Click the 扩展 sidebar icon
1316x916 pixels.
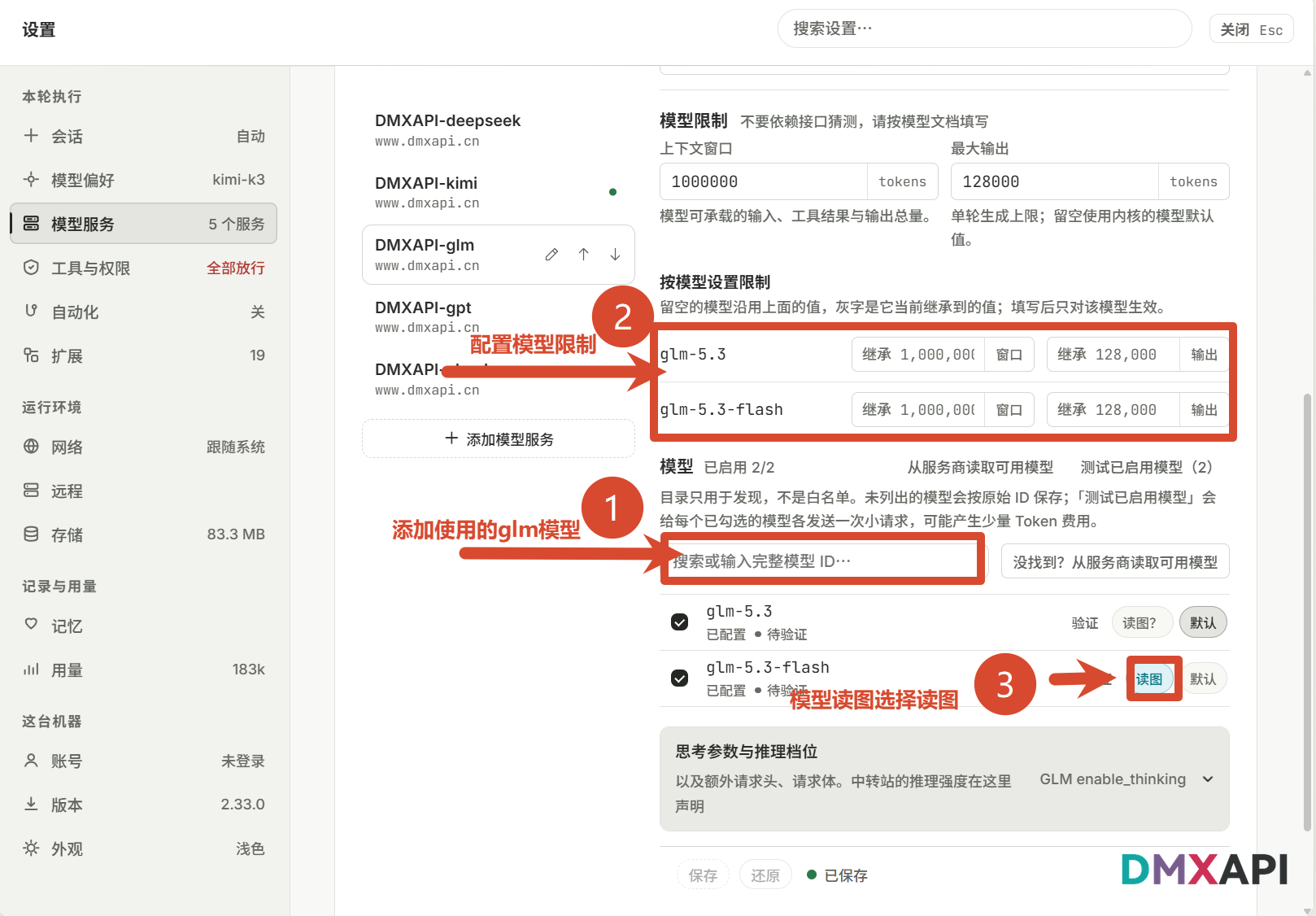pos(31,355)
